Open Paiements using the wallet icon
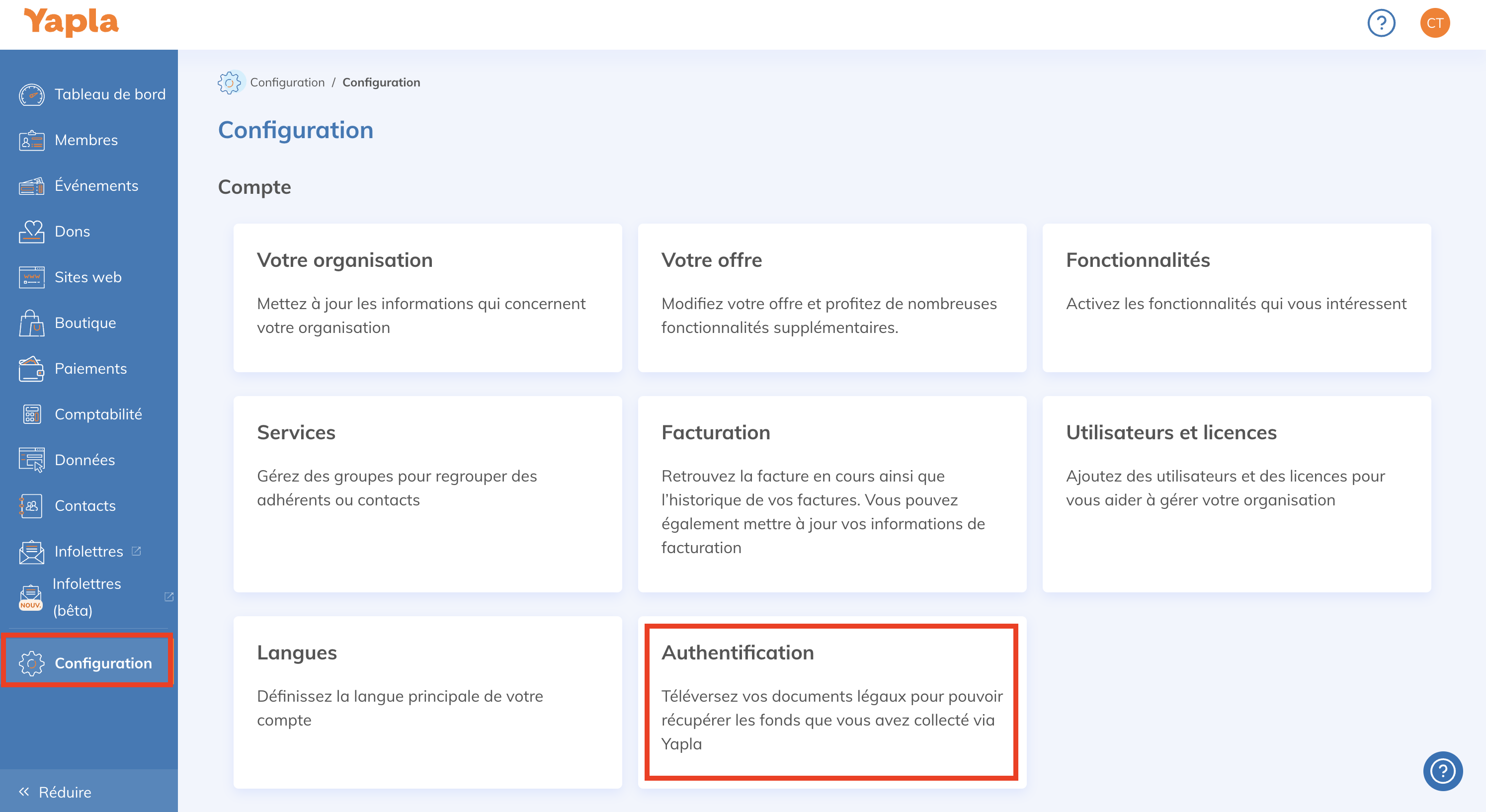 [31, 369]
